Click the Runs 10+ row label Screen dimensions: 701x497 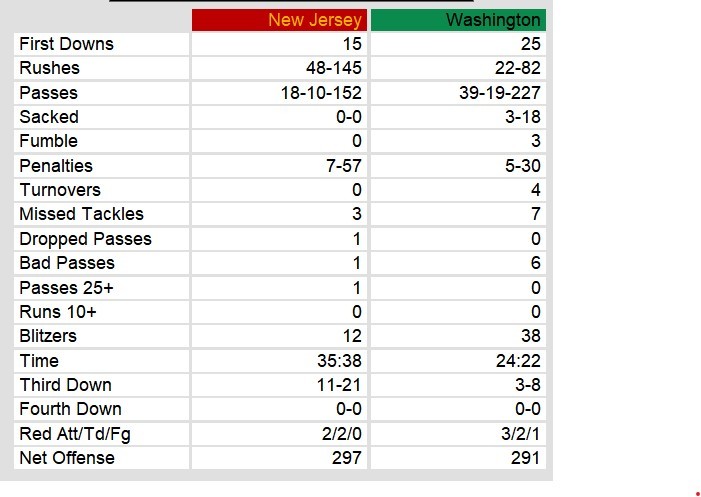58,312
